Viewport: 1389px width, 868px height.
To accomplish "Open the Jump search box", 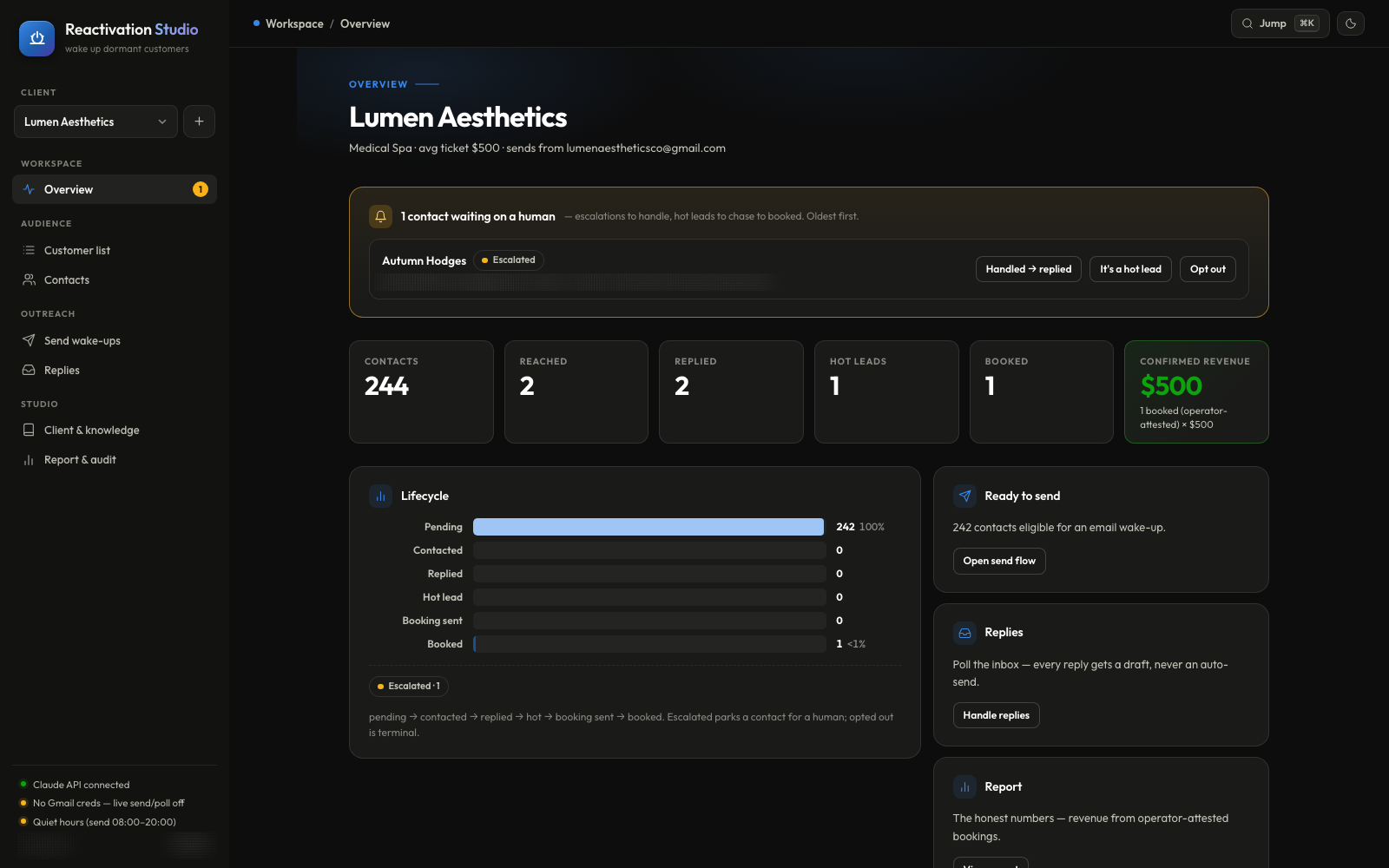I will 1280,23.
